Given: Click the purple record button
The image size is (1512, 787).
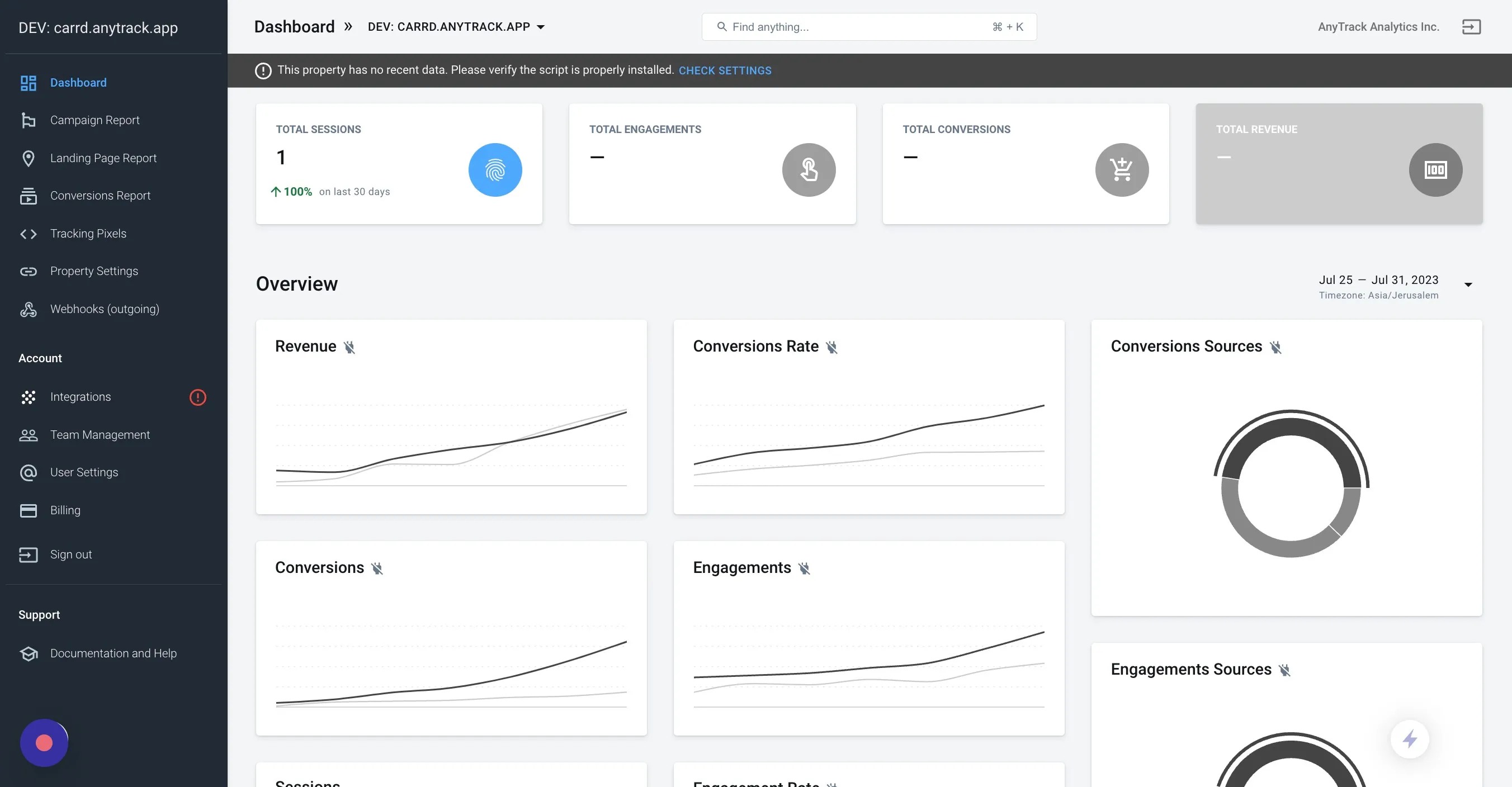Looking at the screenshot, I should pos(44,743).
